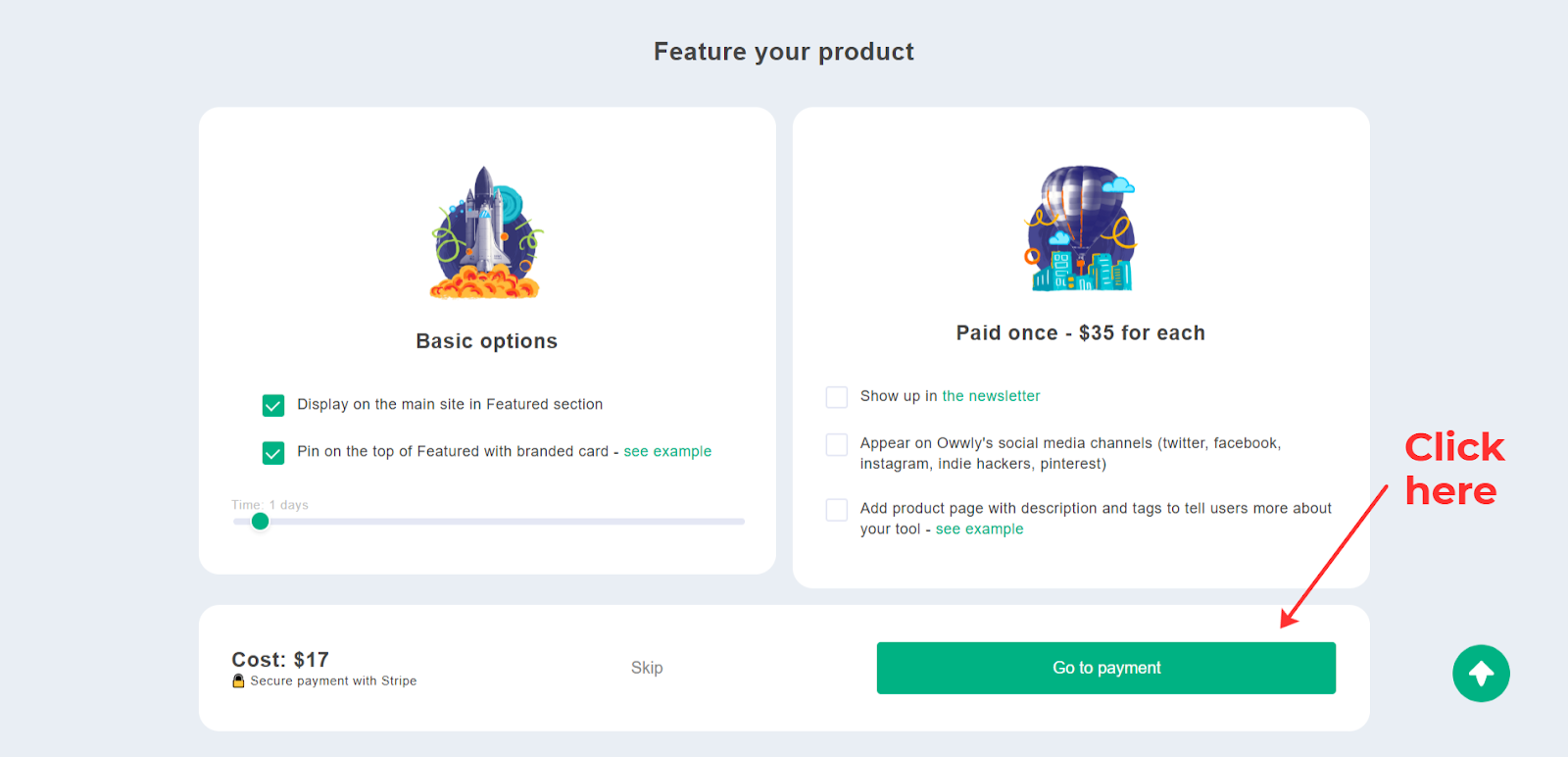Open see example link for product page

coord(979,529)
